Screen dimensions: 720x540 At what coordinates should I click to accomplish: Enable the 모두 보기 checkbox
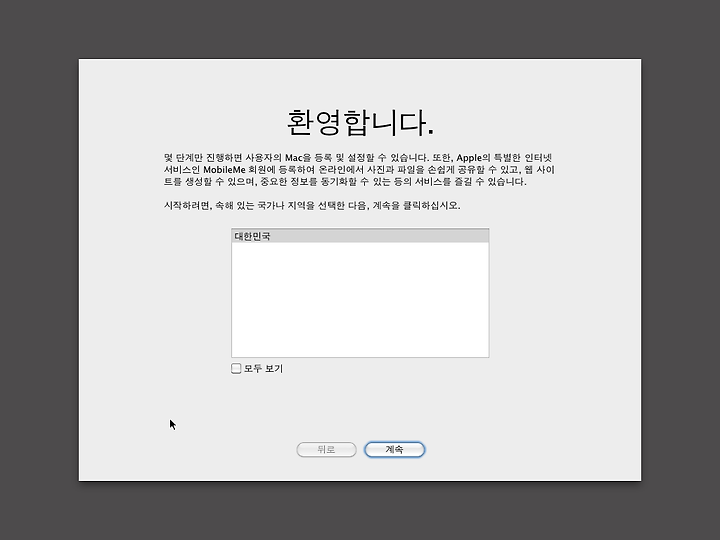tap(236, 368)
